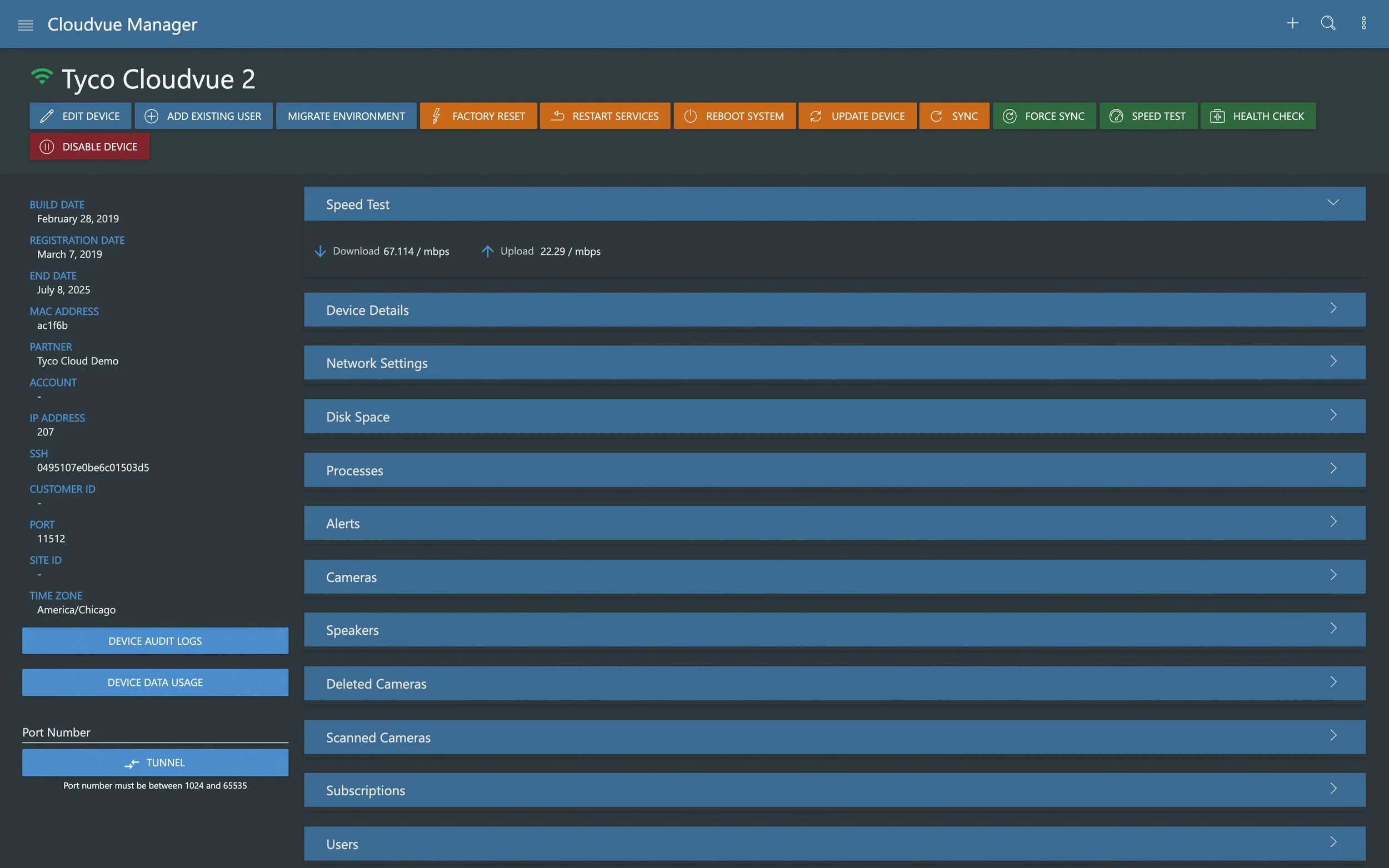Open Device Data Usage
The width and height of the screenshot is (1389, 868).
coord(154,682)
